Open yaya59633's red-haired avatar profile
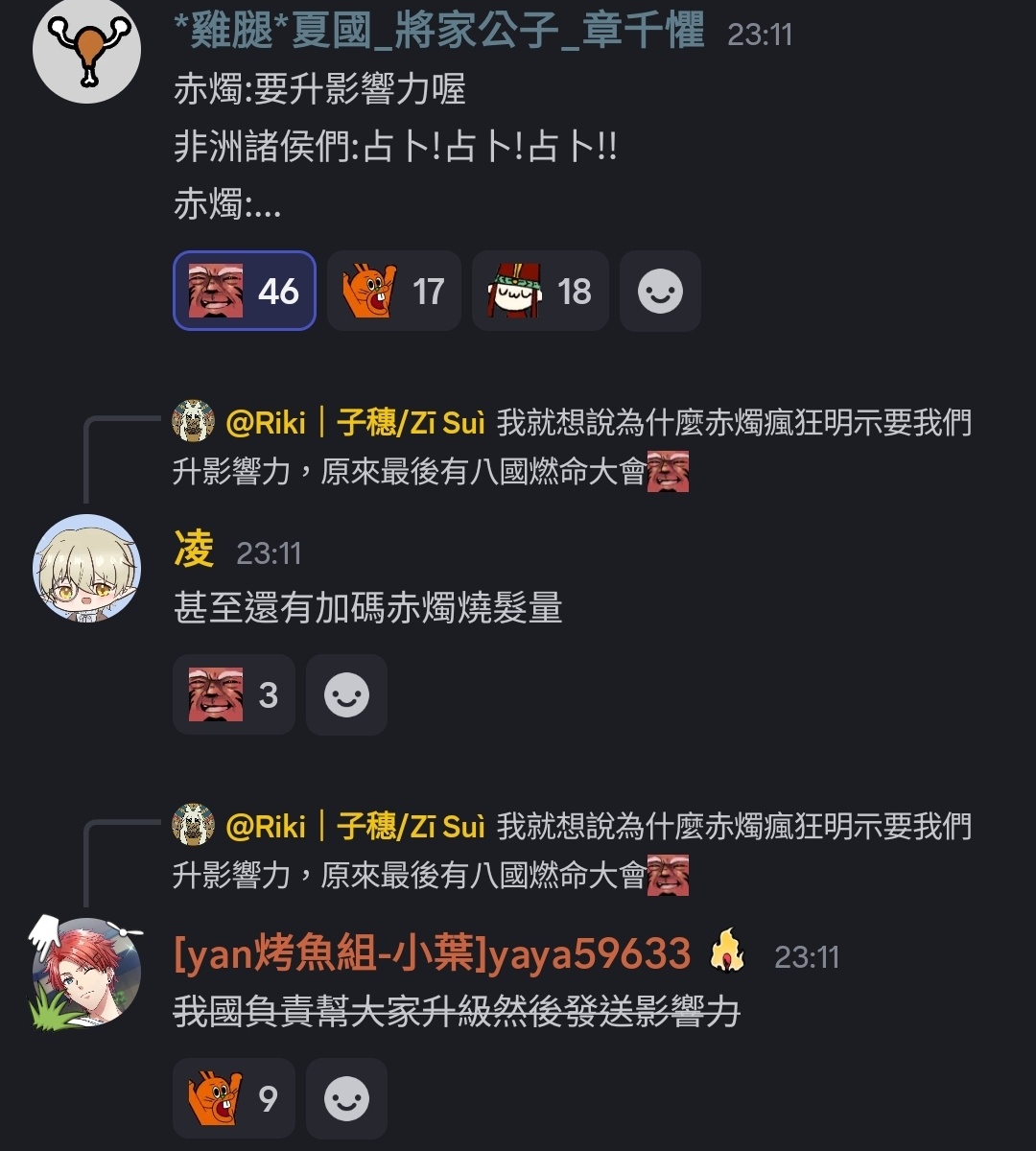Screen dimensions: 1036x1151 coord(87,973)
